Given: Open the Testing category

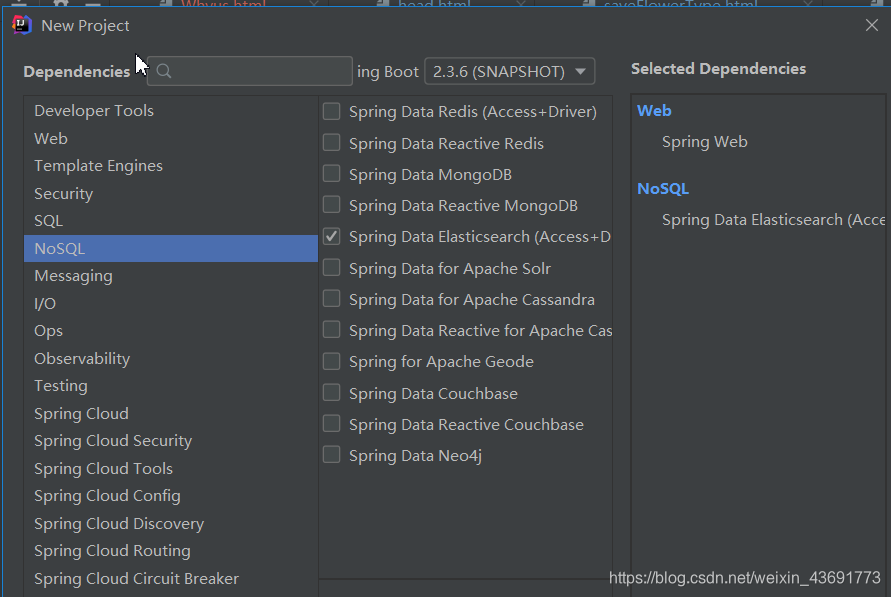Looking at the screenshot, I should [x=170, y=386].
